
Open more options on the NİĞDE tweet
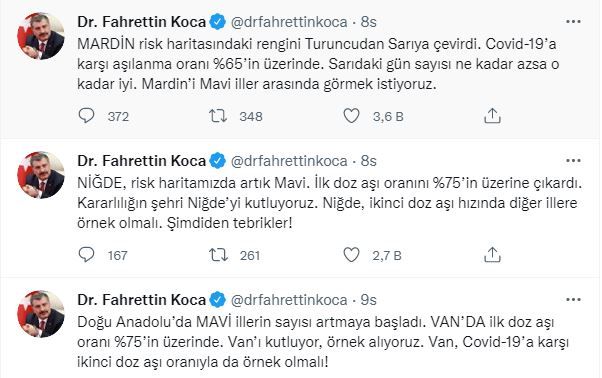[573, 161]
